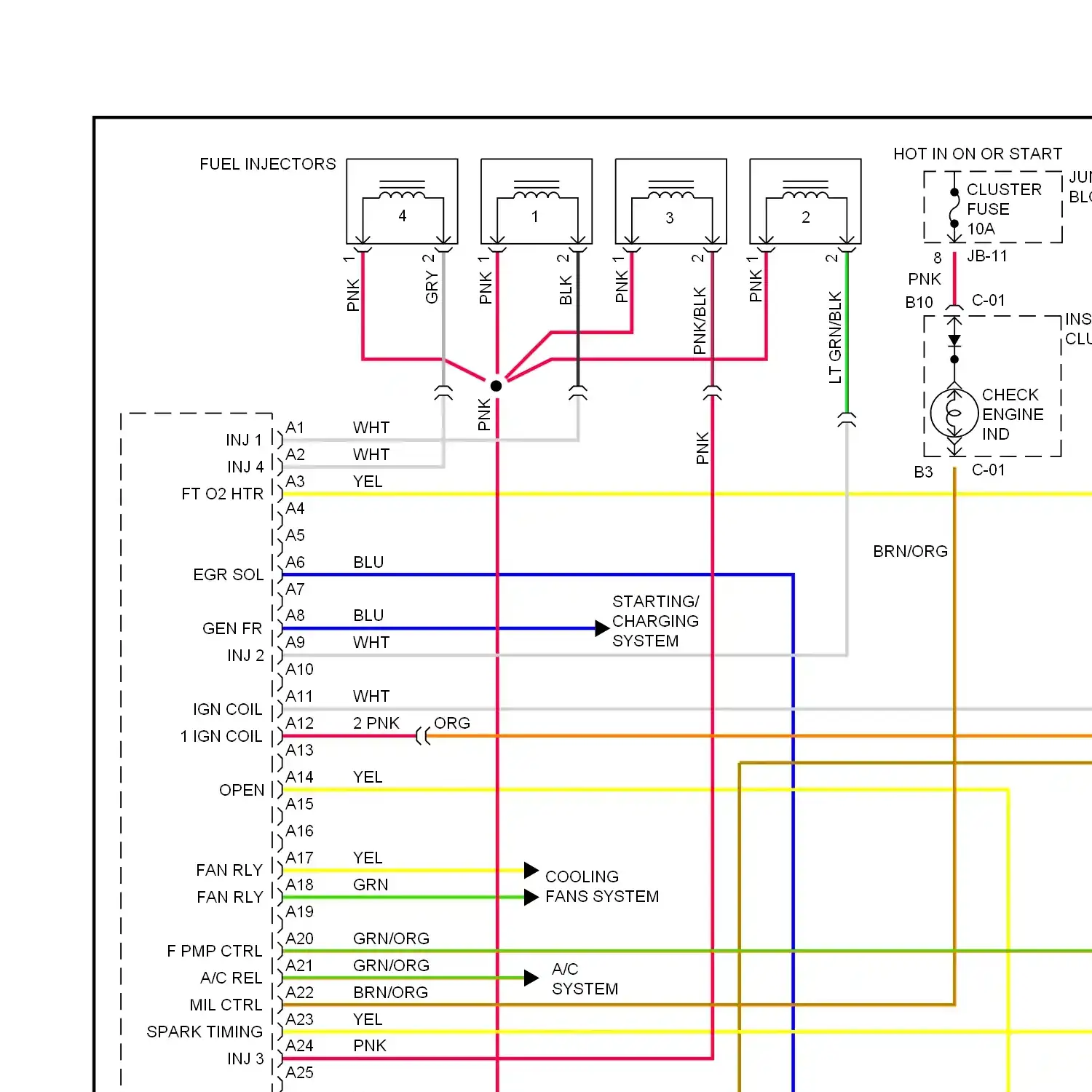The width and height of the screenshot is (1092, 1092).
Task: Click the SPARK TIMING label
Action: [205, 1032]
